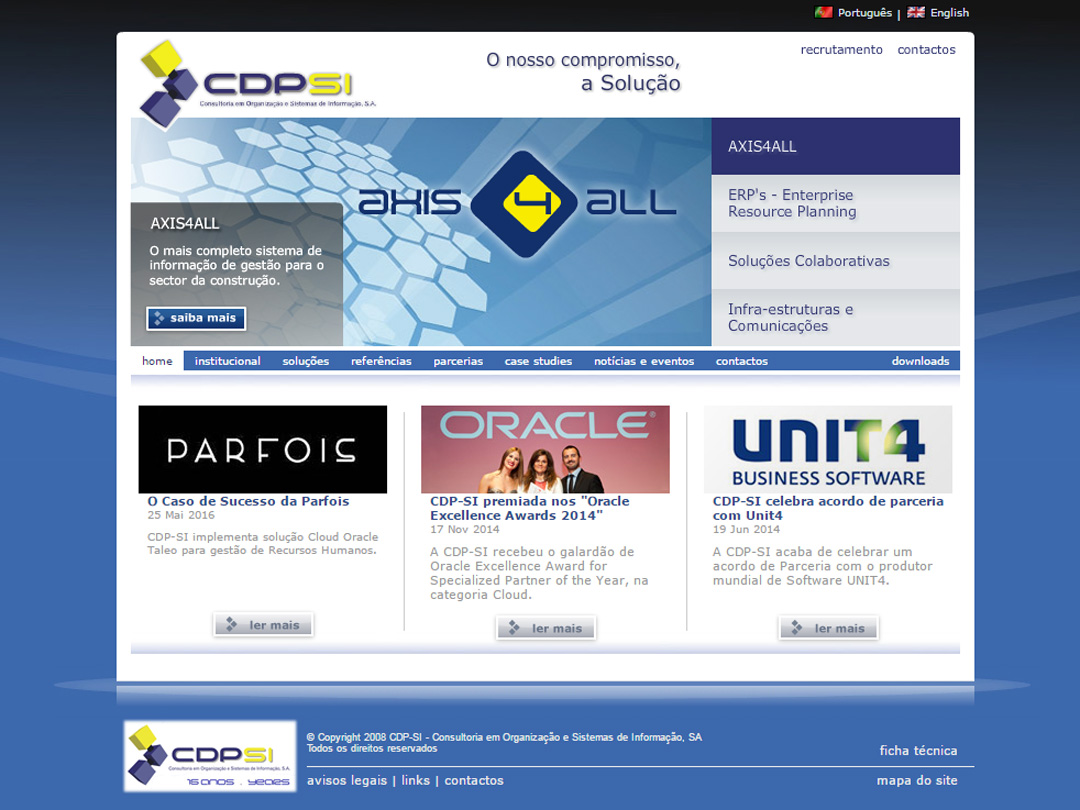Open the mapa do site footer link
This screenshot has height=810, width=1080.
click(917, 780)
